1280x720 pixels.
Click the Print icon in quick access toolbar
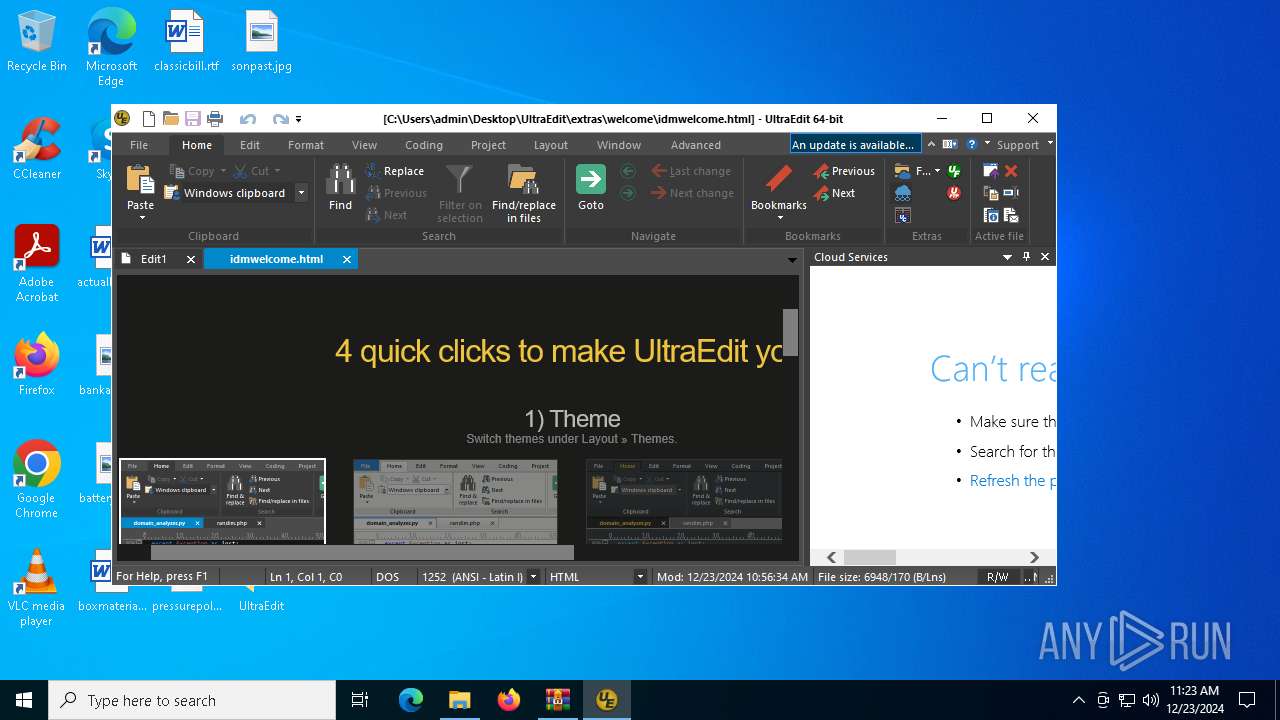pyautogui.click(x=215, y=119)
